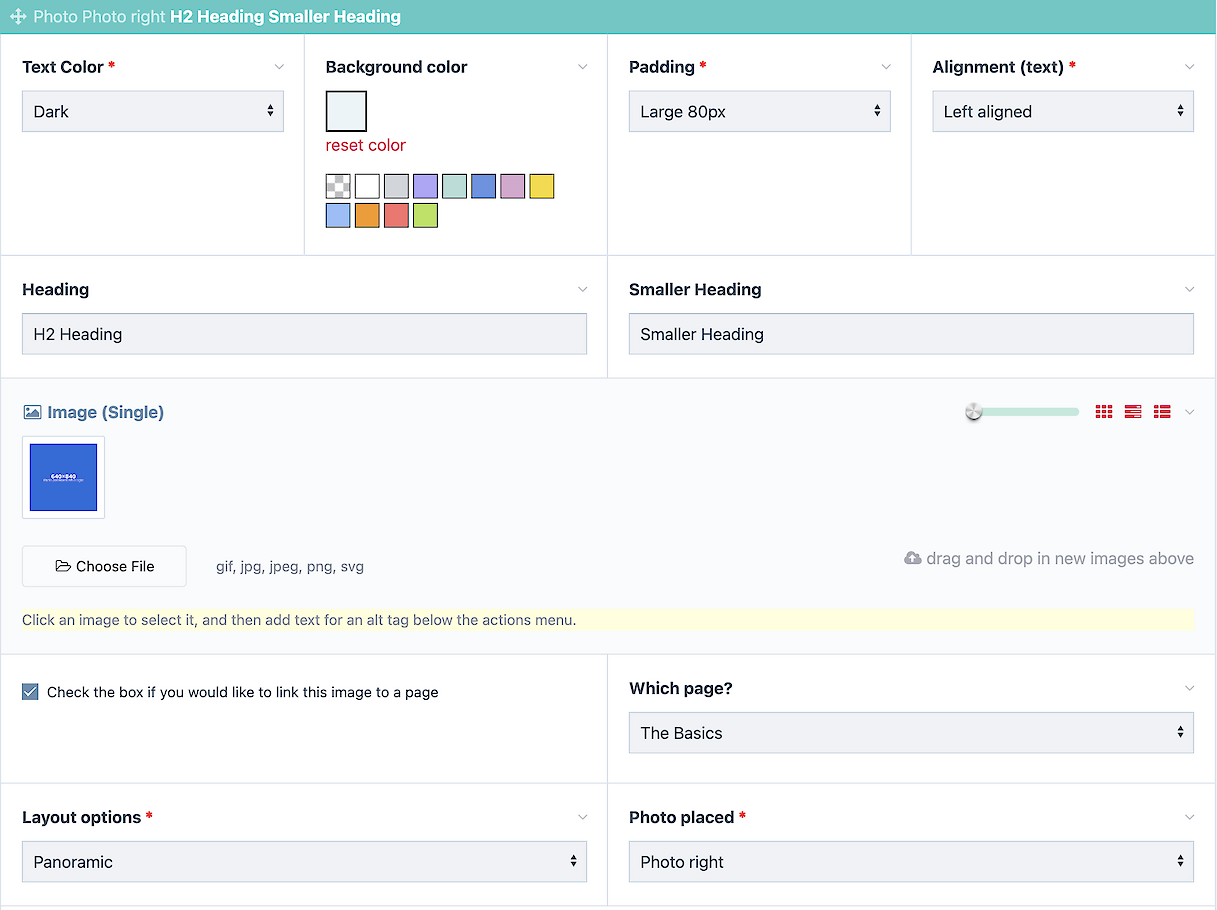Click the Image (Single) field icon
Screen dimensions: 1217x910
click(32, 412)
